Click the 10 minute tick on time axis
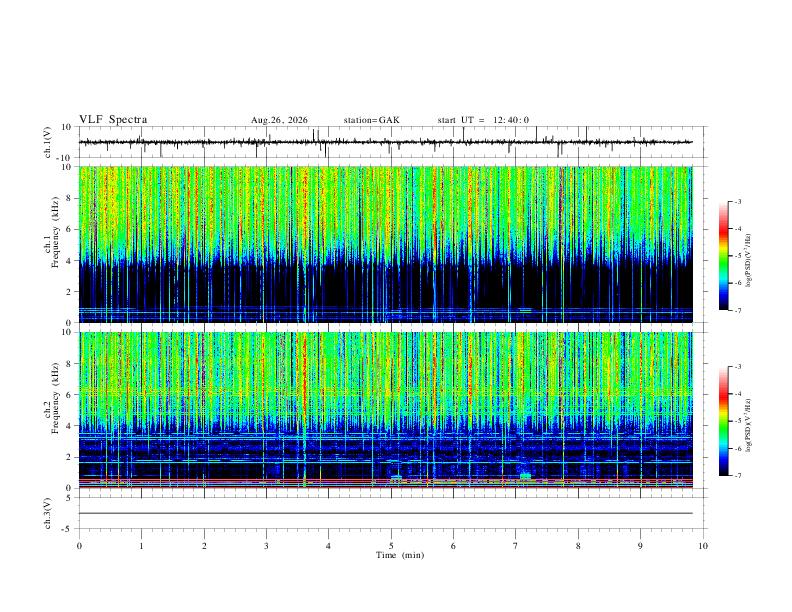Viewport: 792px width, 612px height. point(703,546)
